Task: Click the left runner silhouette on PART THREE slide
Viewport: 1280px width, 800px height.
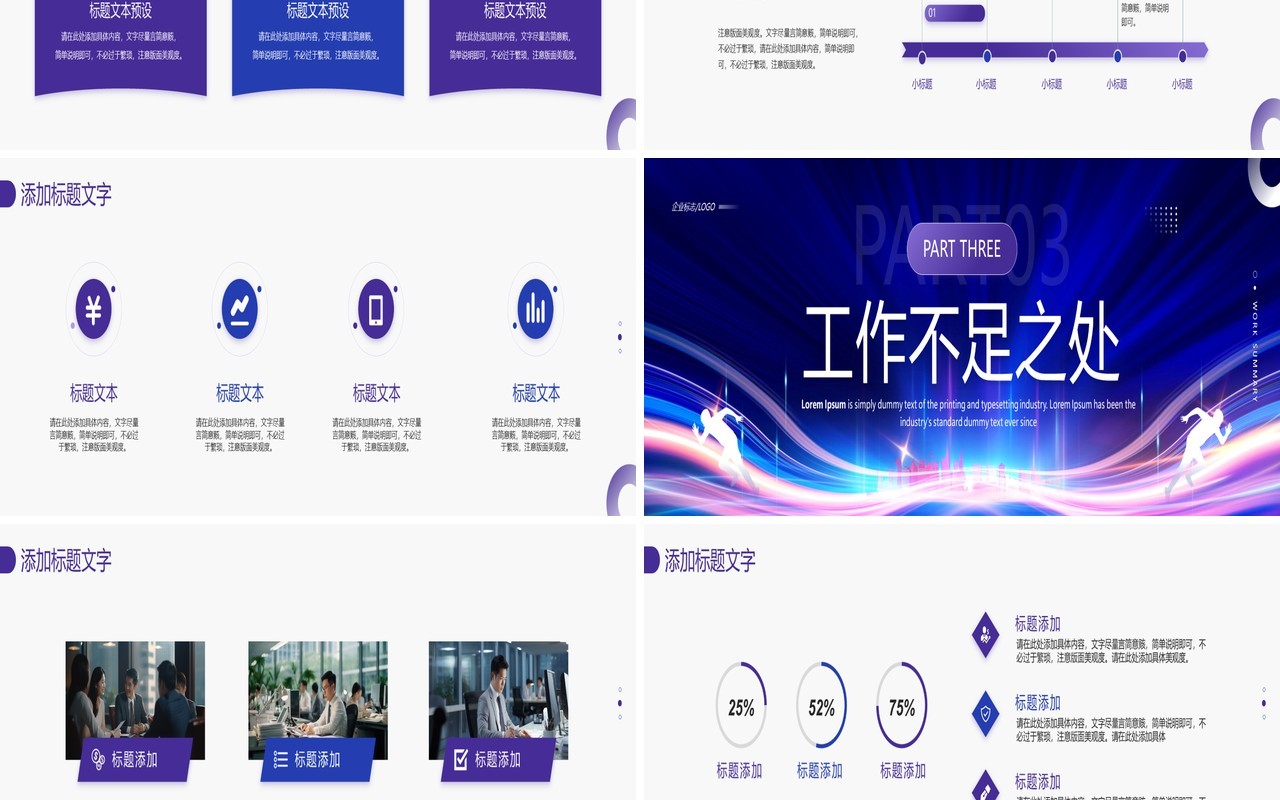Action: click(x=726, y=448)
